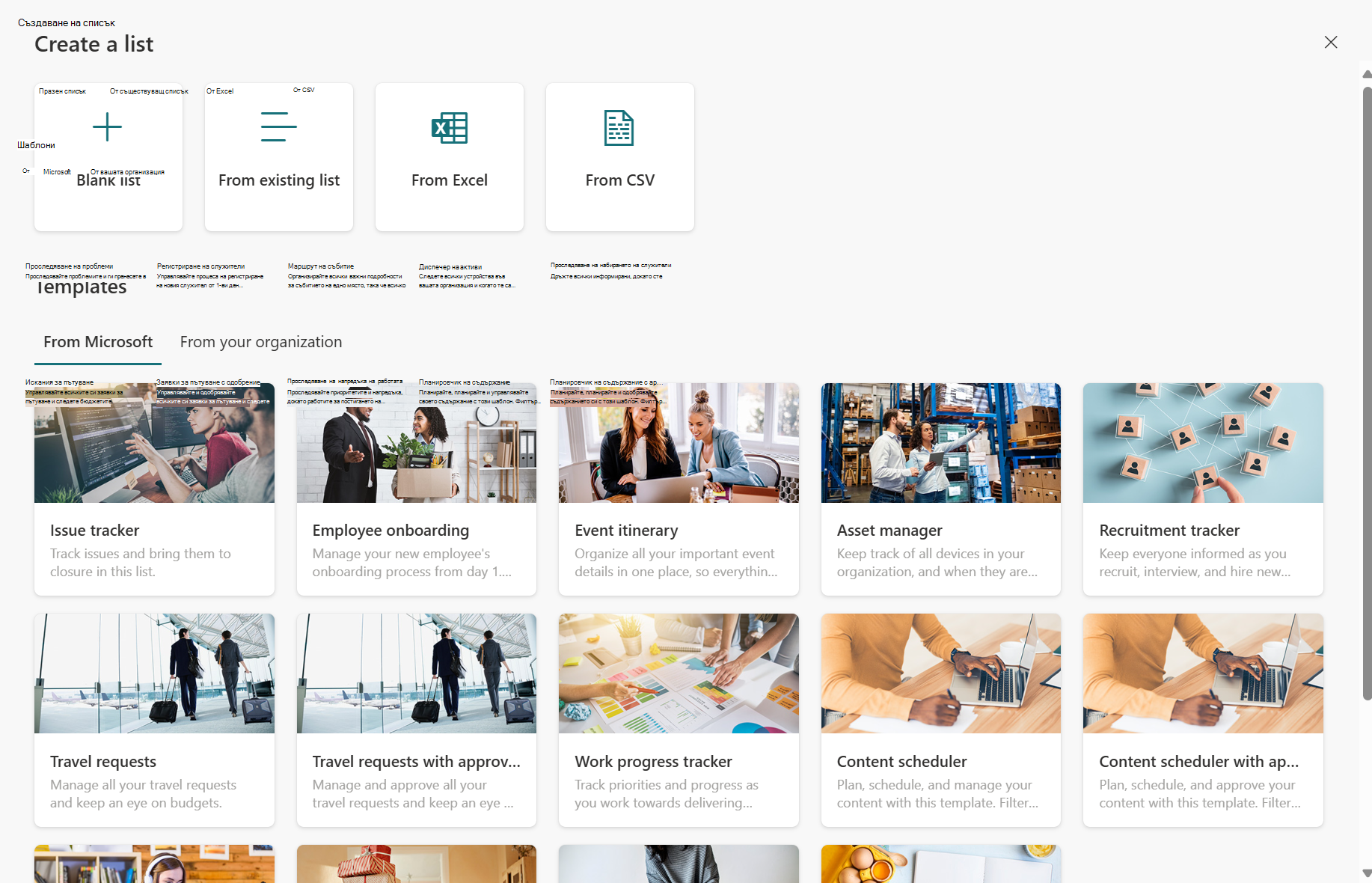1372x883 pixels.
Task: Click the Work progress tracker title
Action: pos(653,762)
